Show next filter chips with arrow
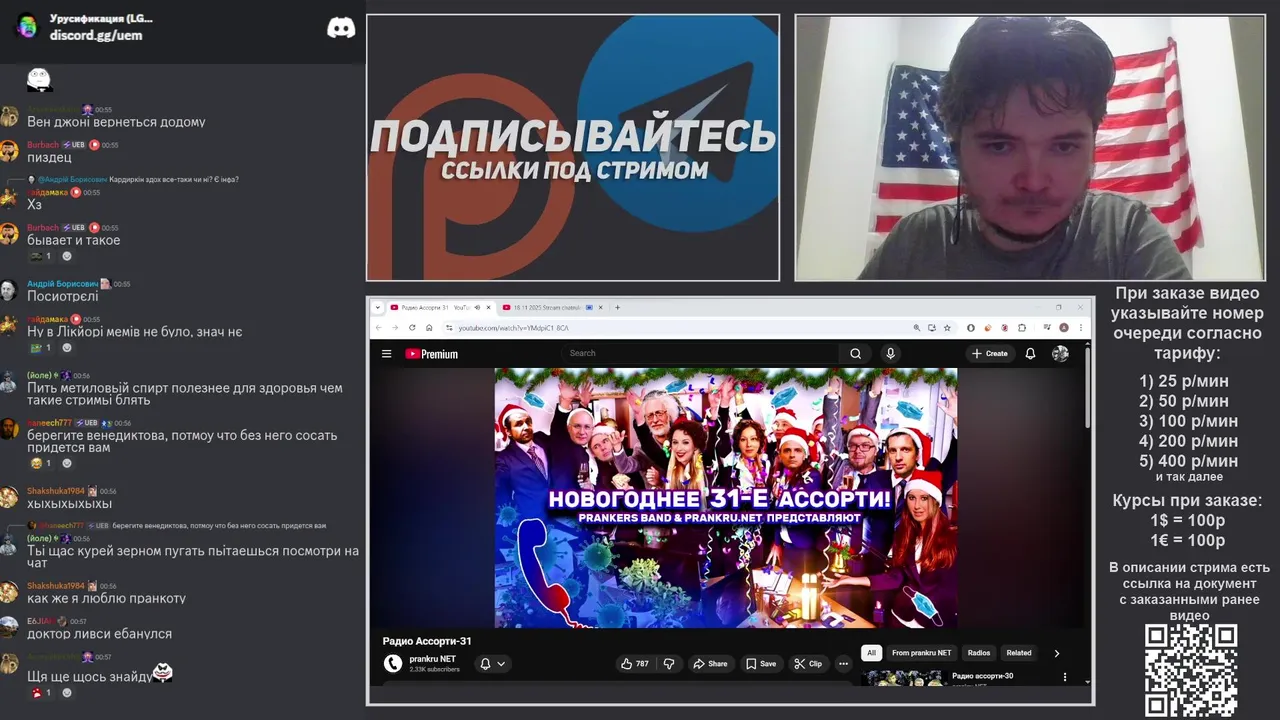The width and height of the screenshot is (1280, 720). (1057, 653)
